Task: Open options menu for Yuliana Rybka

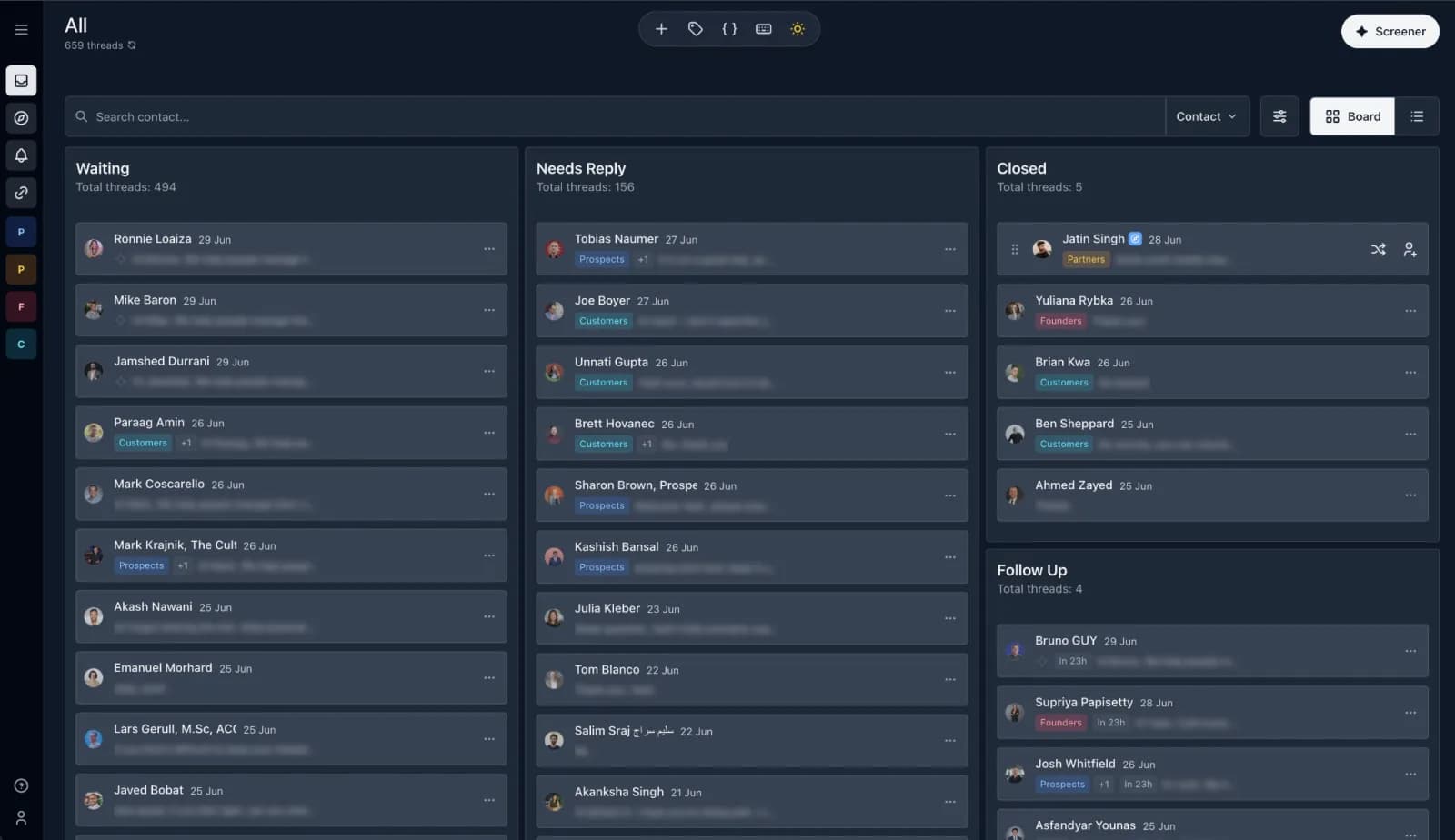Action: (x=1410, y=311)
